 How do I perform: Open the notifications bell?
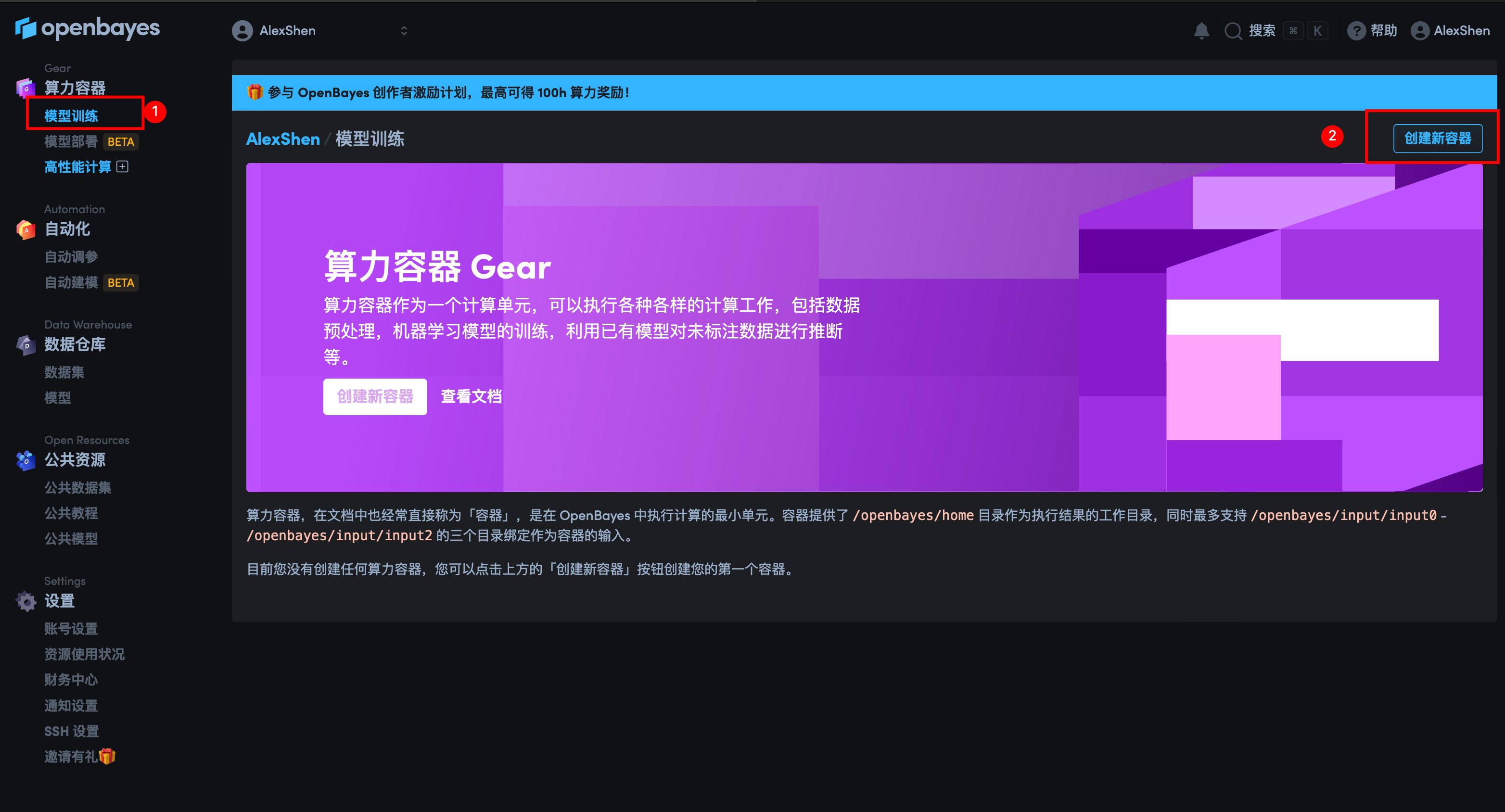pyautogui.click(x=1201, y=31)
